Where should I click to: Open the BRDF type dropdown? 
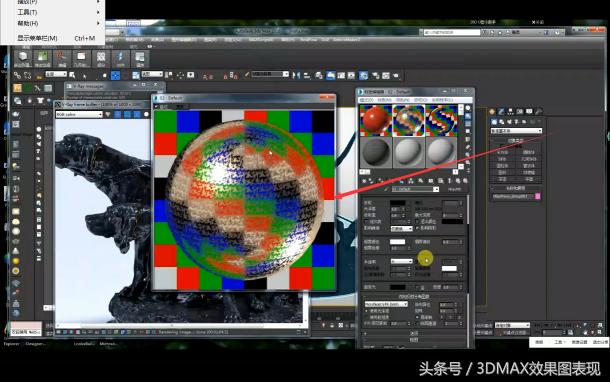pos(386,304)
